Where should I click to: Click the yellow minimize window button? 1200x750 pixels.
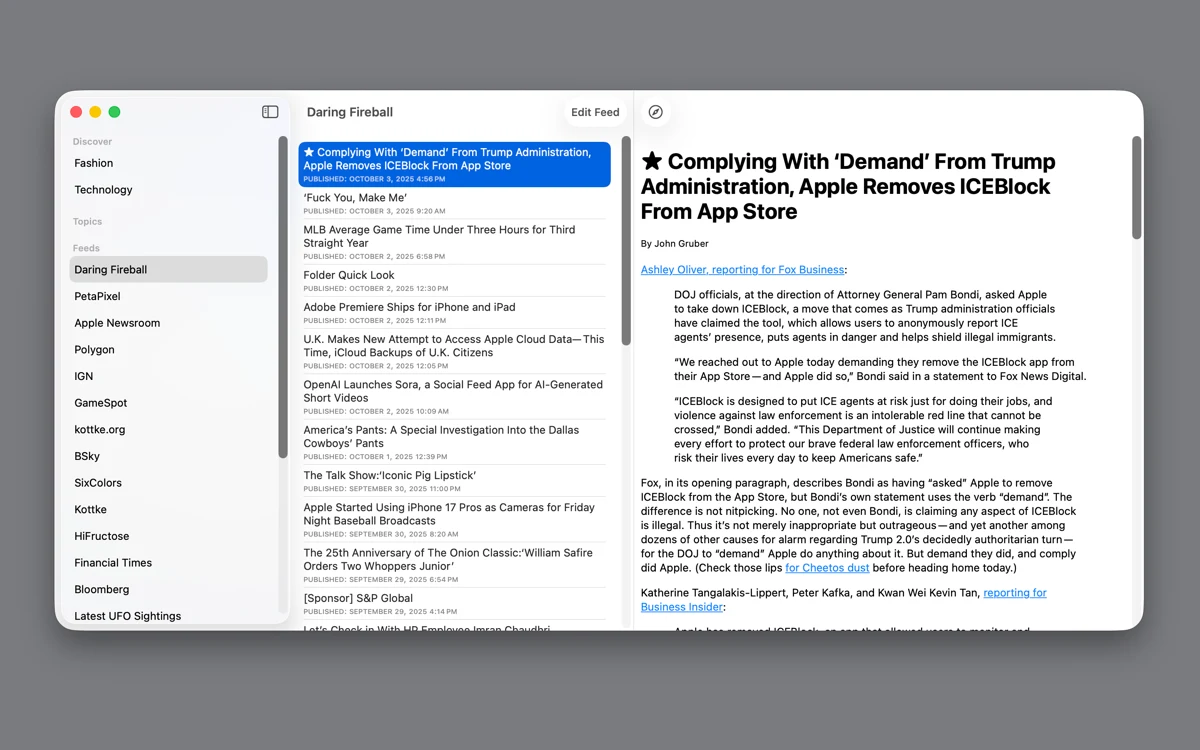pyautogui.click(x=95, y=112)
